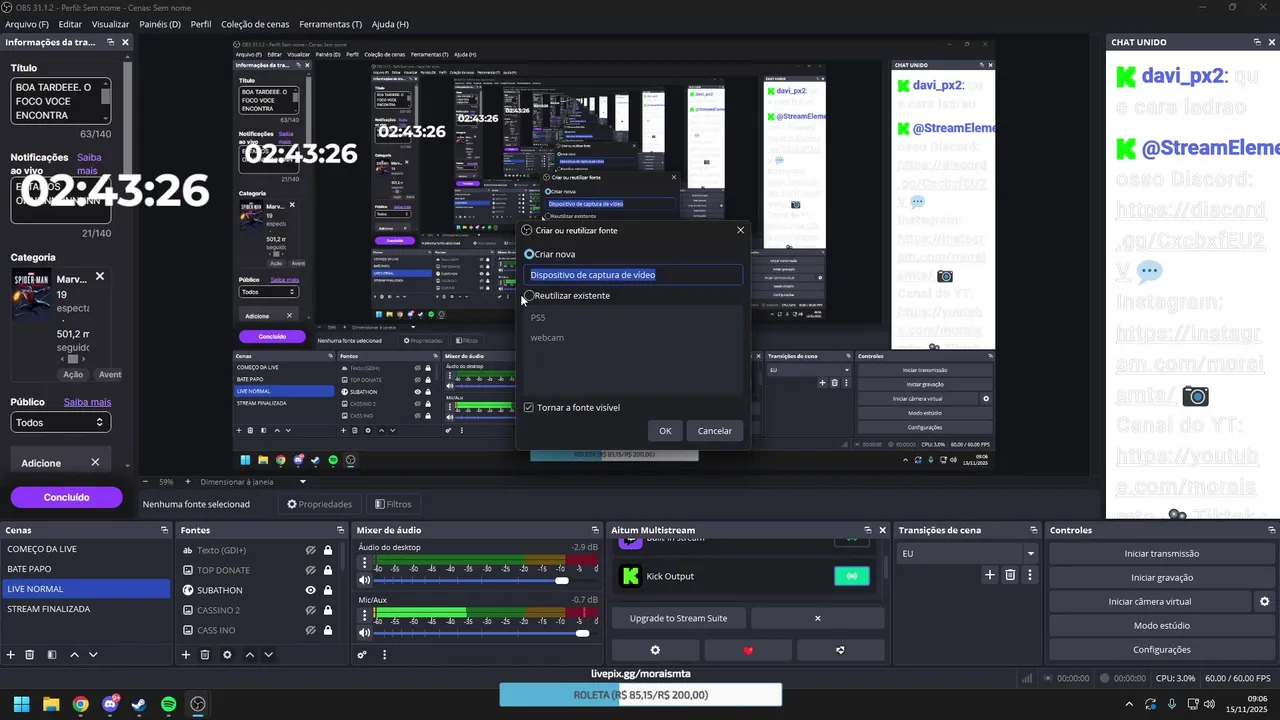Open source properties gear in Fontes toolbar
The height and width of the screenshot is (720, 1280).
tap(227, 655)
